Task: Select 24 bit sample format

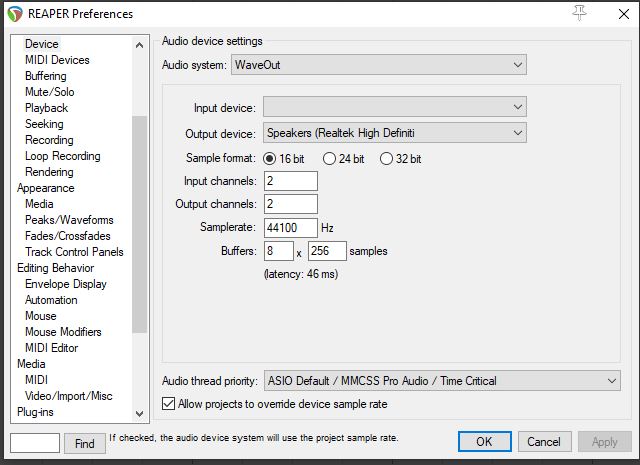Action: (x=343, y=158)
